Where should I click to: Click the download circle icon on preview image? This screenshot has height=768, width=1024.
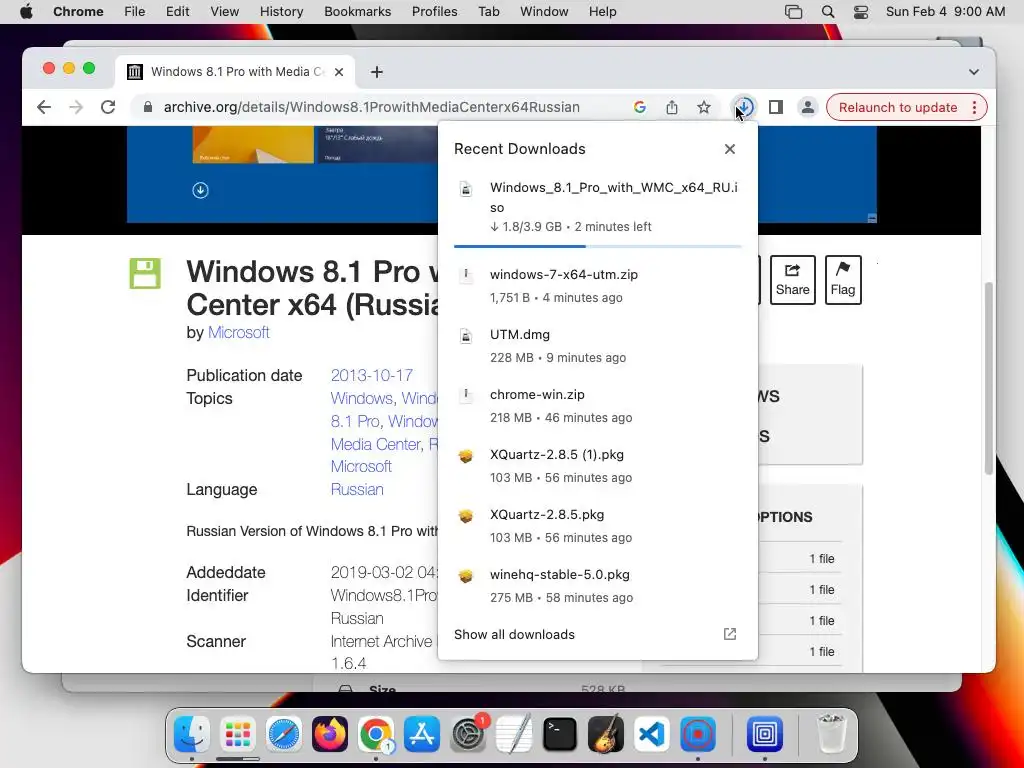[200, 190]
